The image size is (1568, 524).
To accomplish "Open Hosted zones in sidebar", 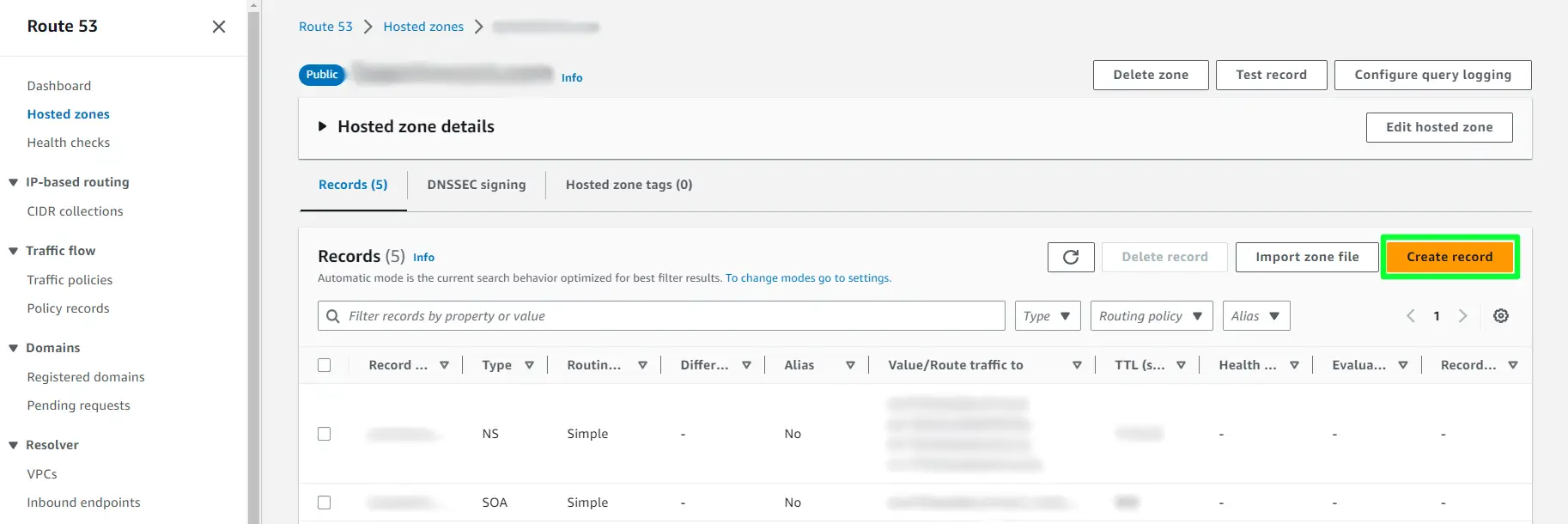I will (x=69, y=114).
